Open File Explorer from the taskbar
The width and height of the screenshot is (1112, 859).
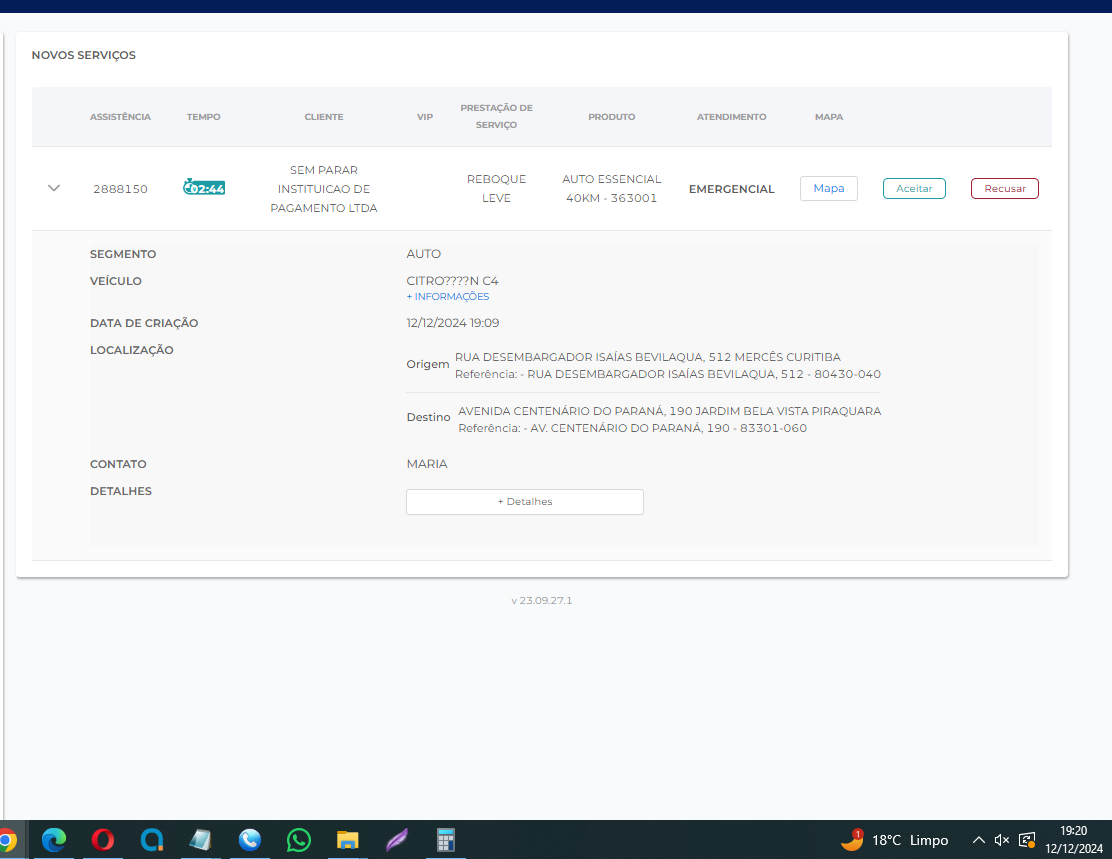coord(348,840)
